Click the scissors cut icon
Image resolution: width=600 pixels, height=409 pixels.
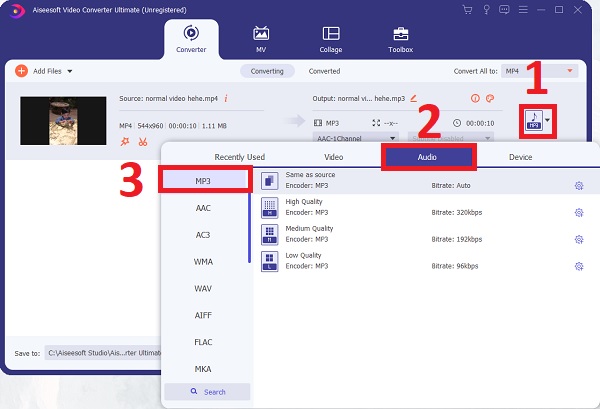[x=144, y=142]
